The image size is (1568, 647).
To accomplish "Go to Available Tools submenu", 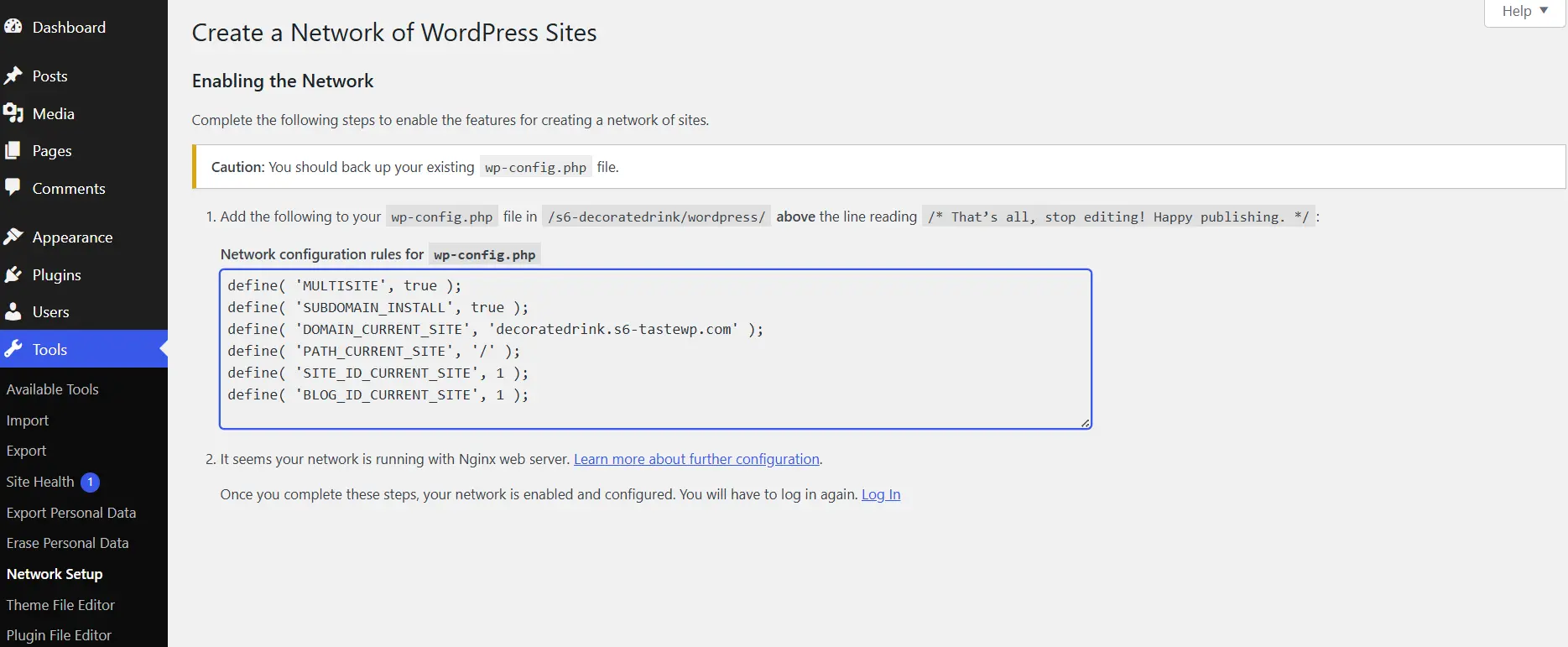I will tap(52, 389).
